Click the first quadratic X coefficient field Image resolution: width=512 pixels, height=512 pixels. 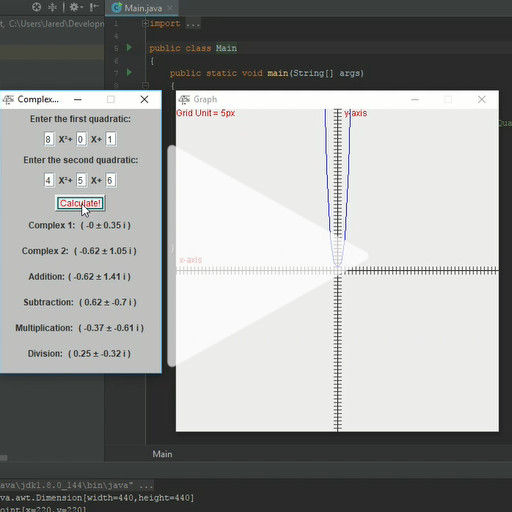(81, 139)
